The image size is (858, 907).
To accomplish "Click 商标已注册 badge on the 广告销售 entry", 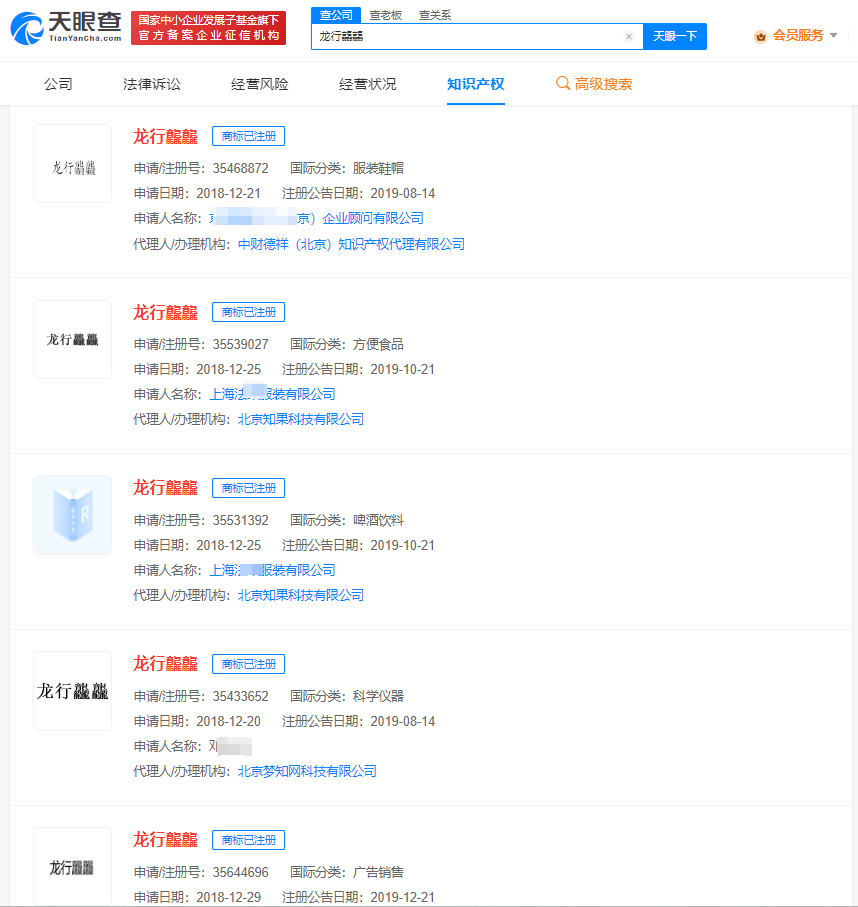I will [x=248, y=839].
